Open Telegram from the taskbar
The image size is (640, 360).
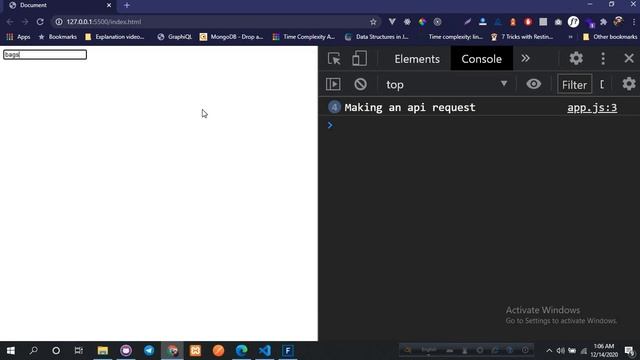(x=149, y=351)
